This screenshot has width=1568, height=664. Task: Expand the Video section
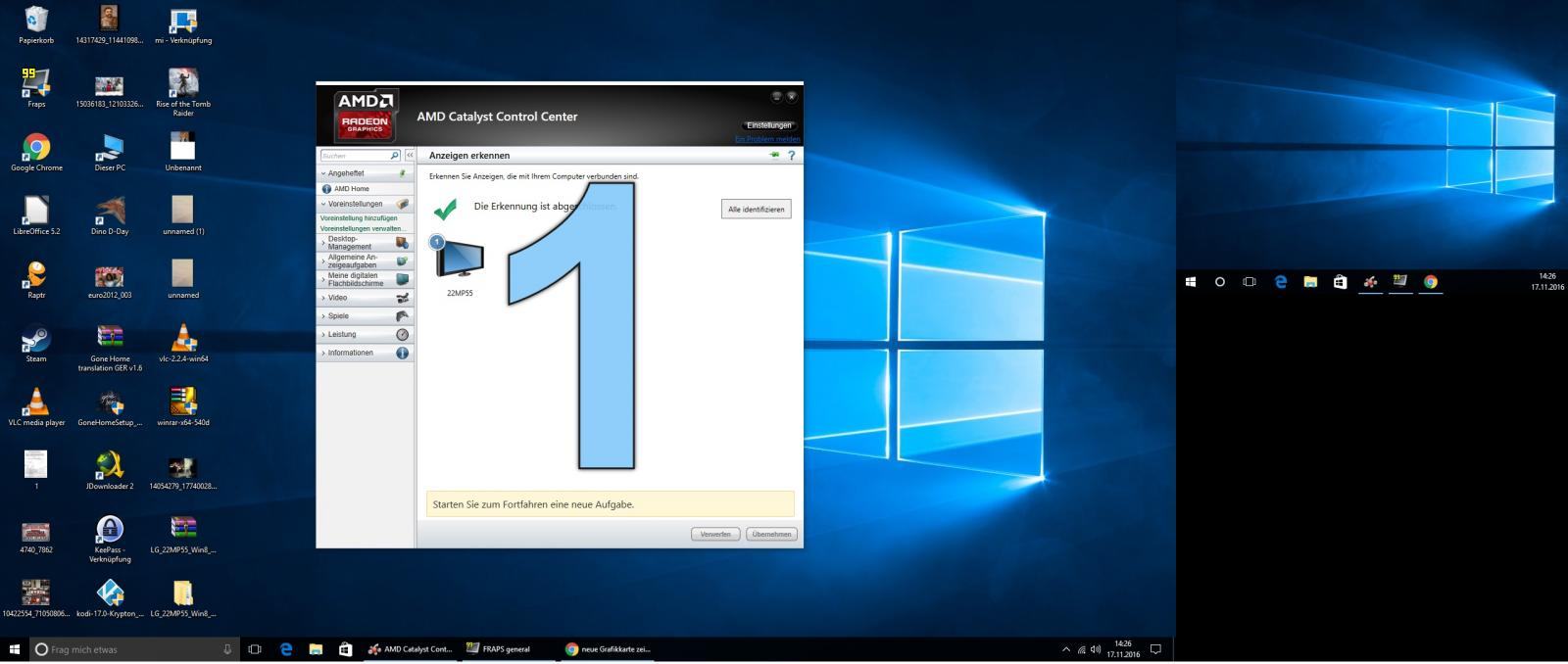pos(365,298)
